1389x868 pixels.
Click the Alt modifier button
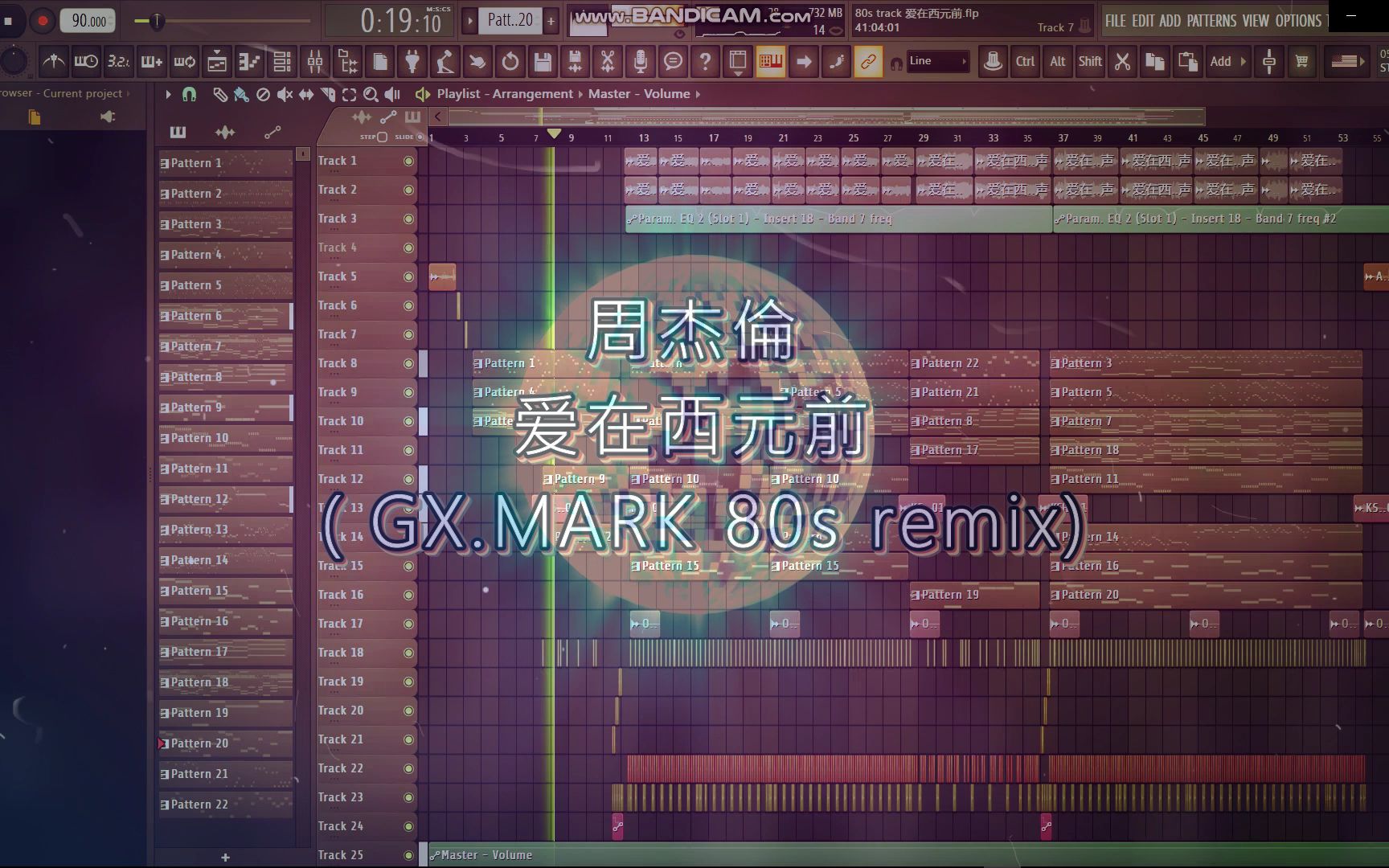1058,61
